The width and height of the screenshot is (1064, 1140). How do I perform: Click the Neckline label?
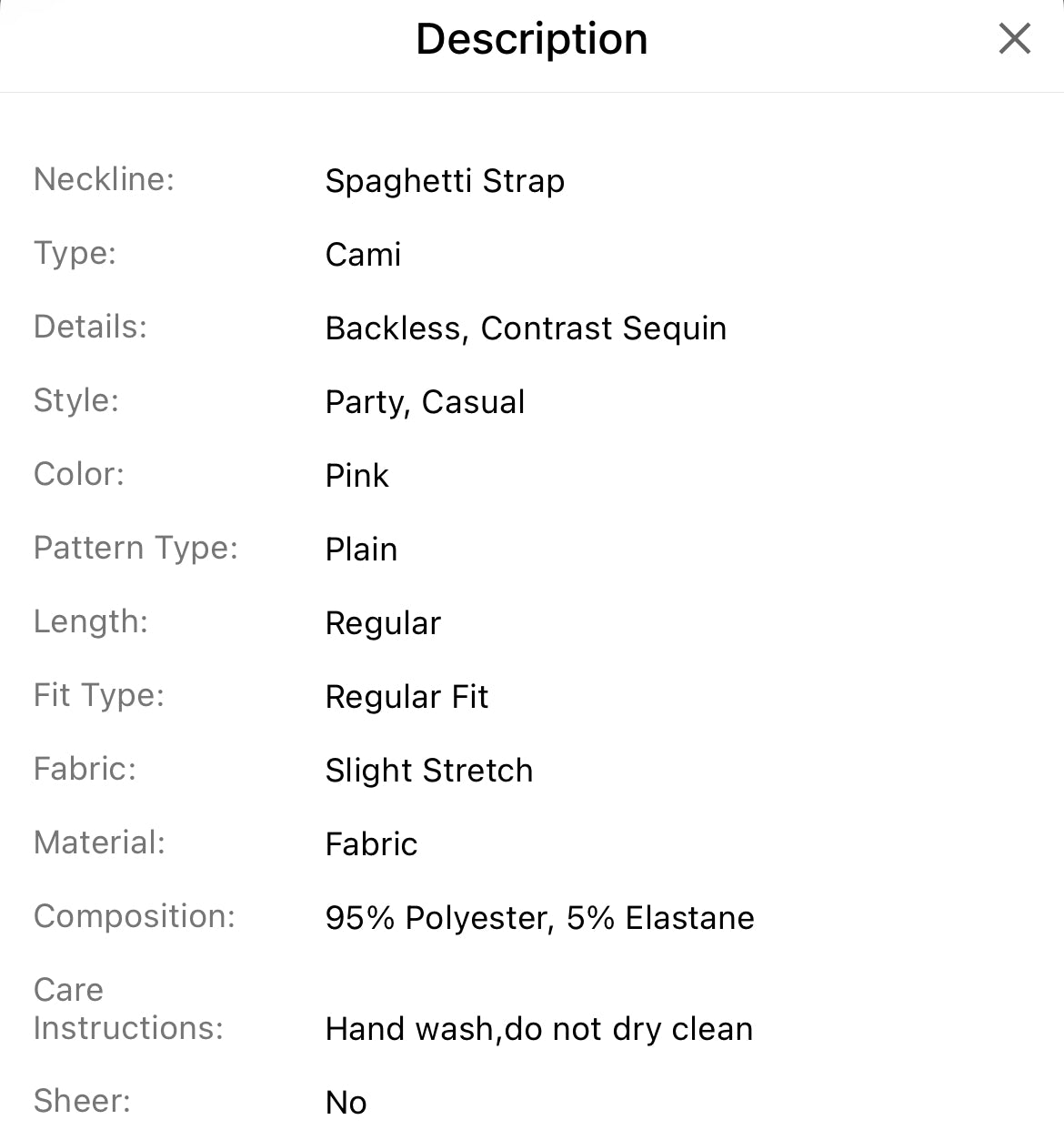104,179
